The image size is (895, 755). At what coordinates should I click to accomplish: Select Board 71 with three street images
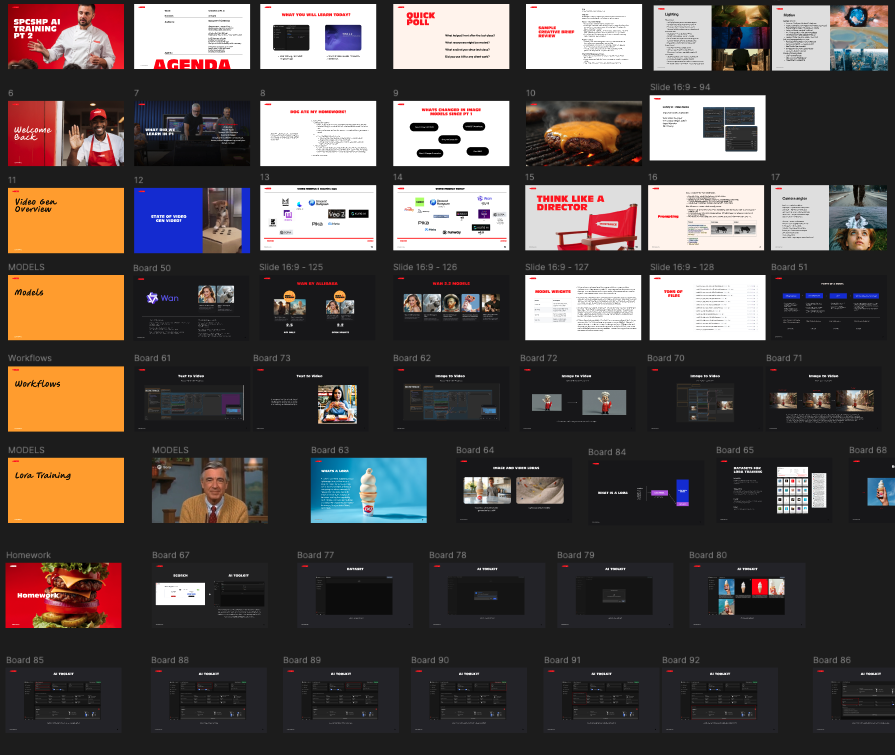(x=824, y=399)
